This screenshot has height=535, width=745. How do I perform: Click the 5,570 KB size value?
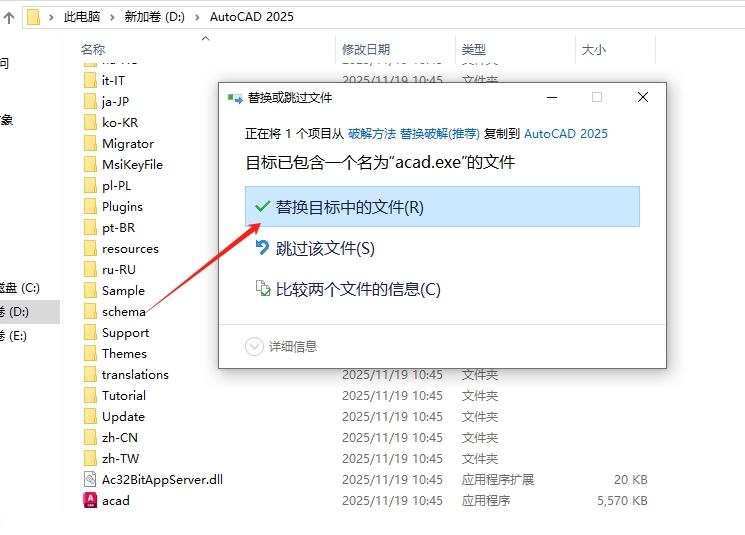[x=622, y=500]
